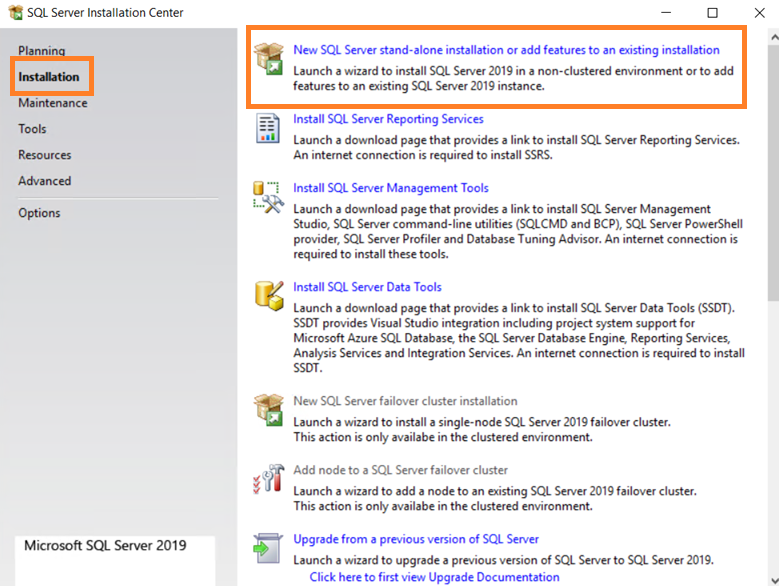Maximize the Installation Center window
The width and height of the screenshot is (779, 586).
pyautogui.click(x=712, y=12)
